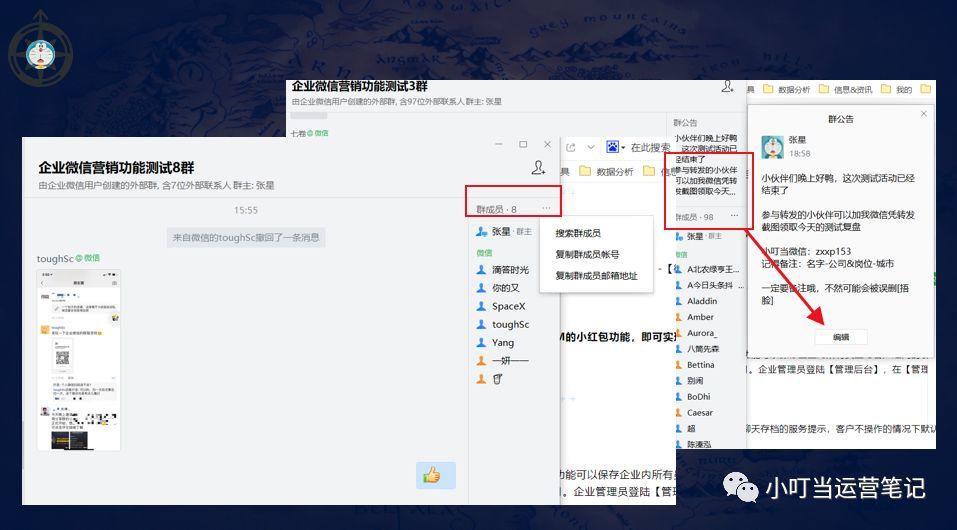Viewport: 957px width, 530px height.
Task: Choose 复制群成员邮箱地址 from the context menu
Action: pyautogui.click(x=596, y=275)
